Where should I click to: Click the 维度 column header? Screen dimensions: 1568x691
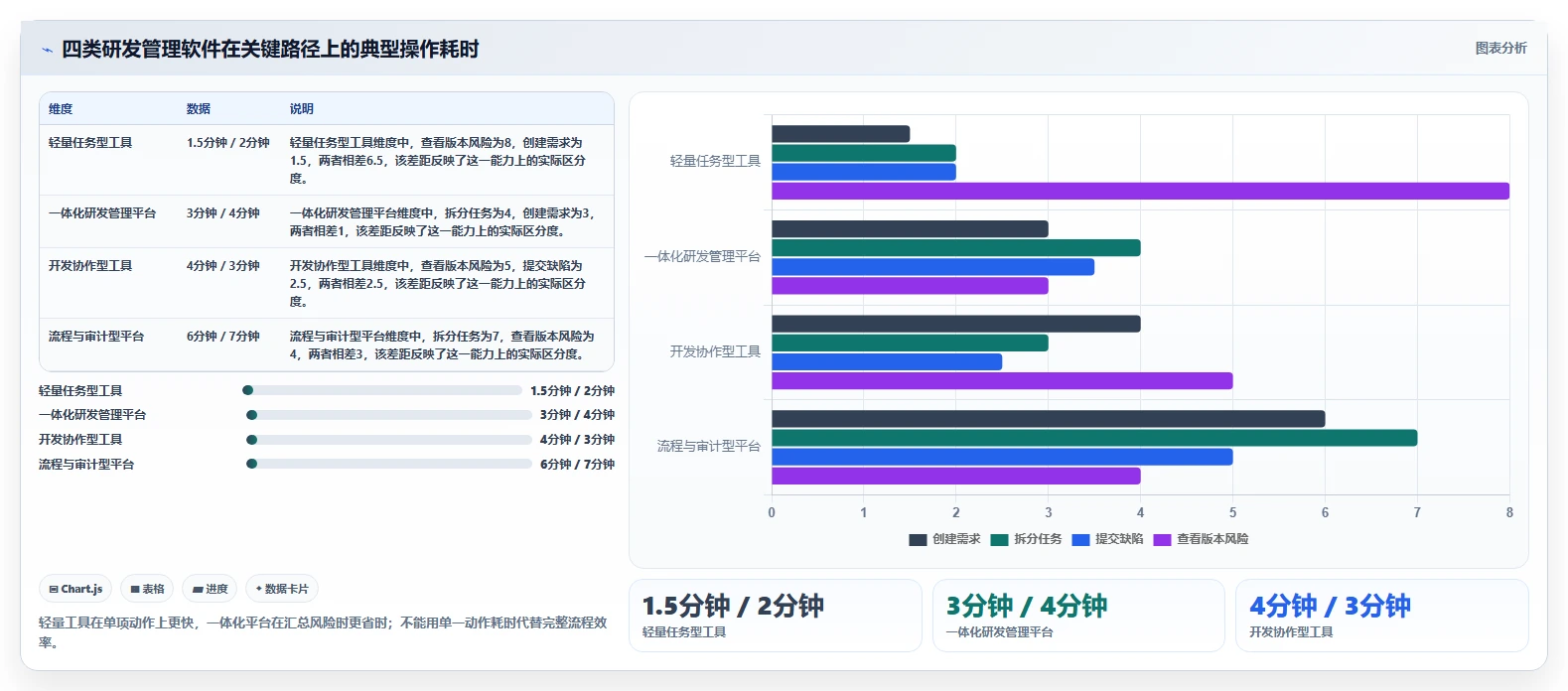[x=61, y=109]
